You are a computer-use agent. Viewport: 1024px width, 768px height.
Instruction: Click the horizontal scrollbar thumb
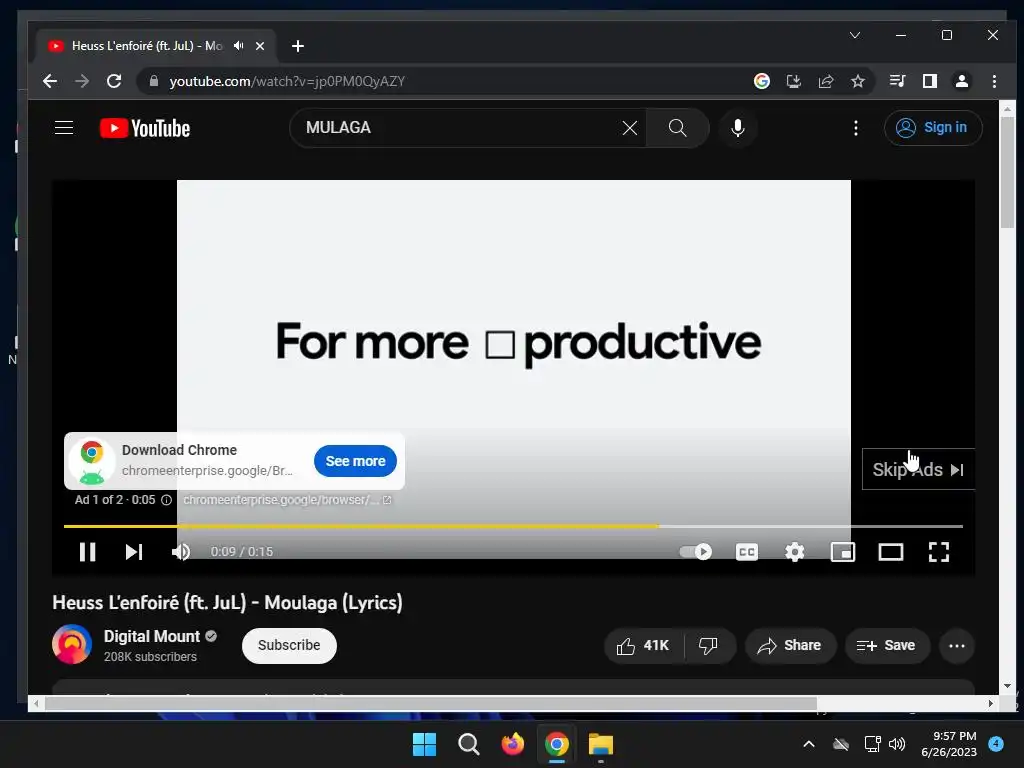click(x=430, y=703)
